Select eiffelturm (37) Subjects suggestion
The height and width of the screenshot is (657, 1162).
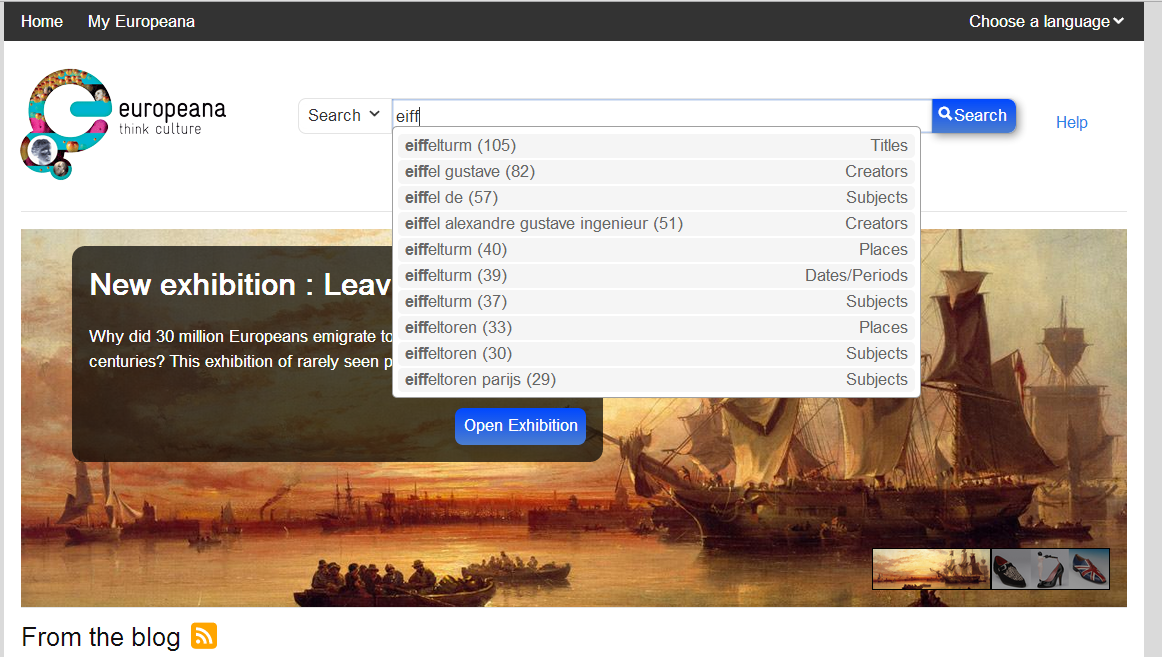coord(656,301)
